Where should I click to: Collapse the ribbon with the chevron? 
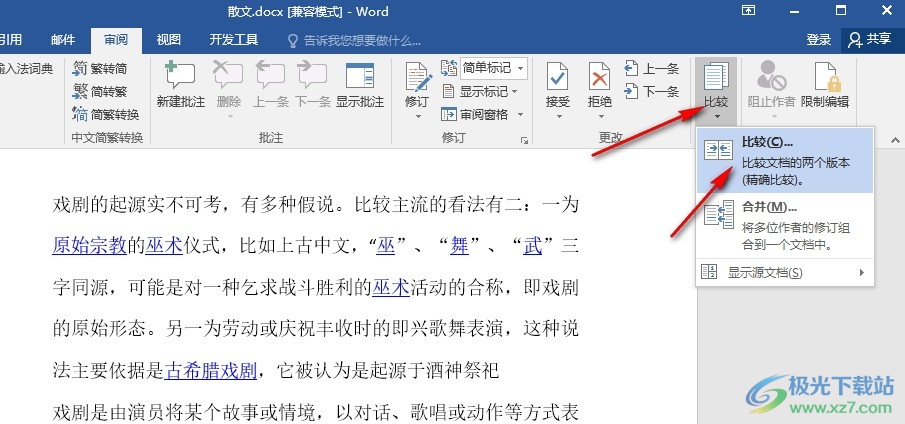click(x=895, y=140)
